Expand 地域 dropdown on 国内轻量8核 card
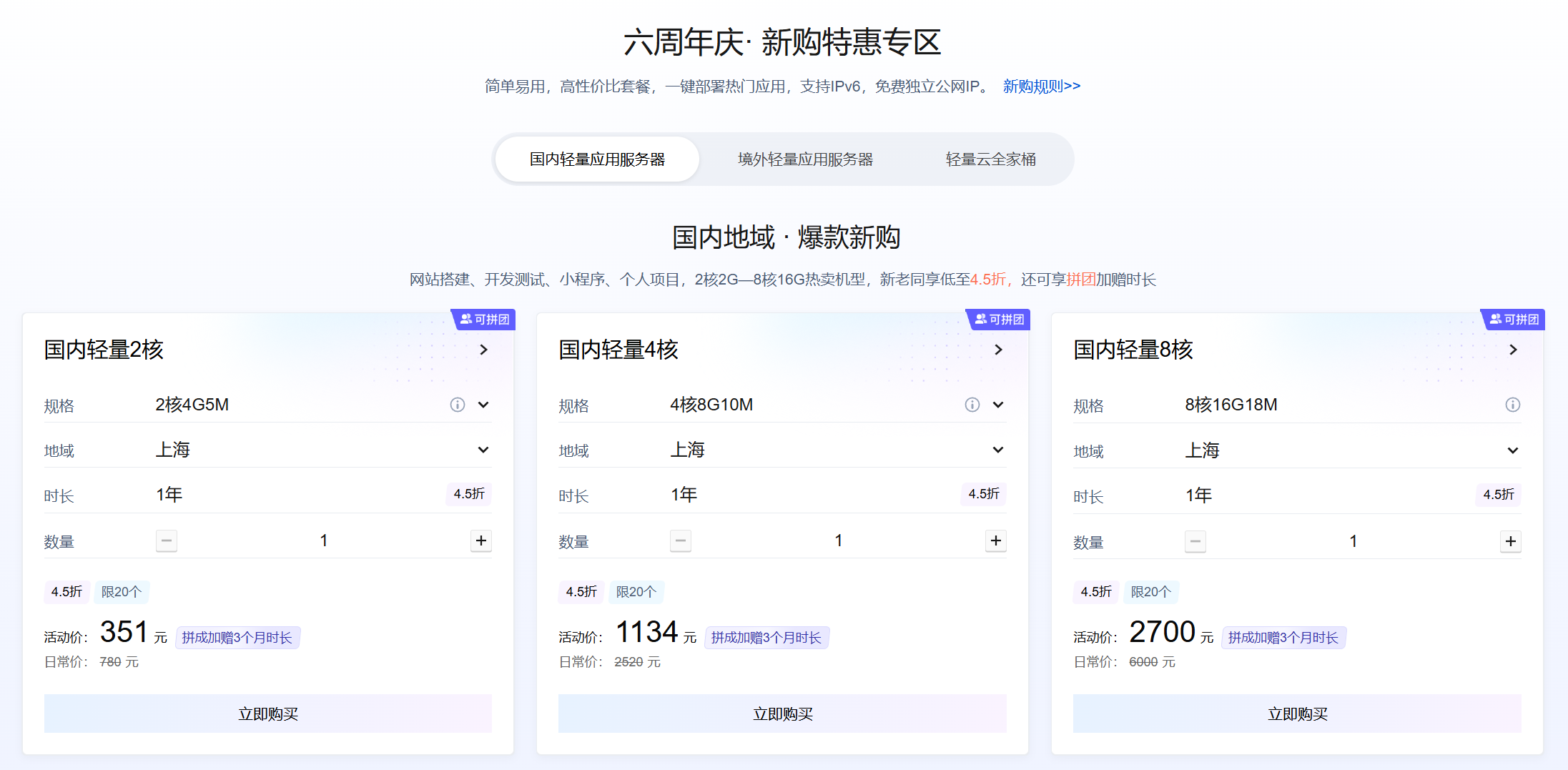Screen dimensions: 1568x770 (1514, 450)
